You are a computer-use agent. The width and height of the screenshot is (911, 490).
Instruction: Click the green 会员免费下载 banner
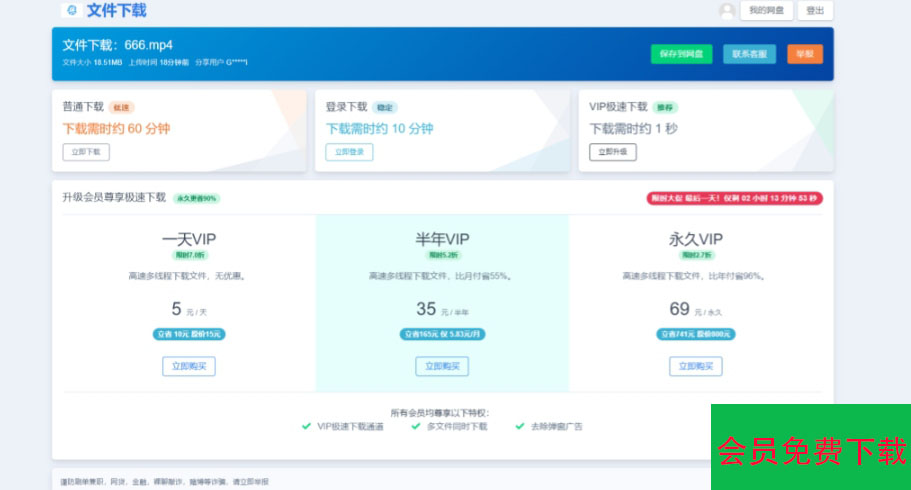pos(811,447)
